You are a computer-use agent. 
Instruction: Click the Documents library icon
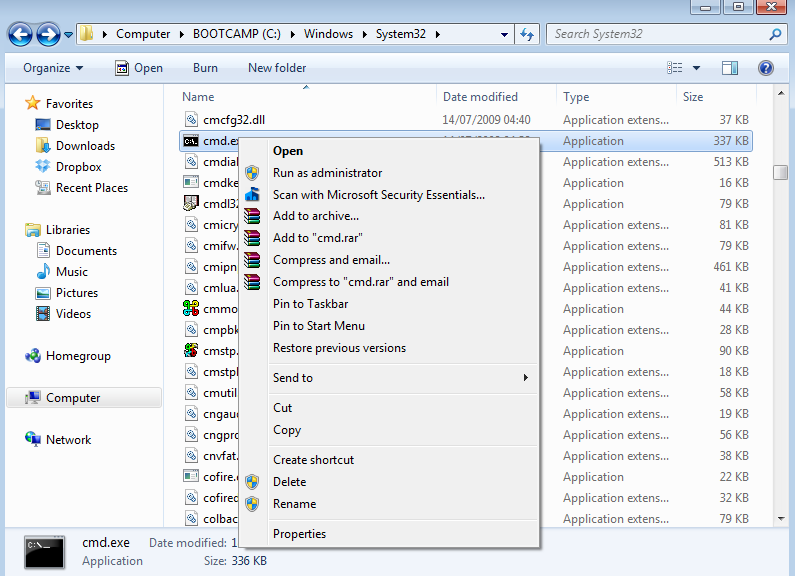click(x=43, y=250)
